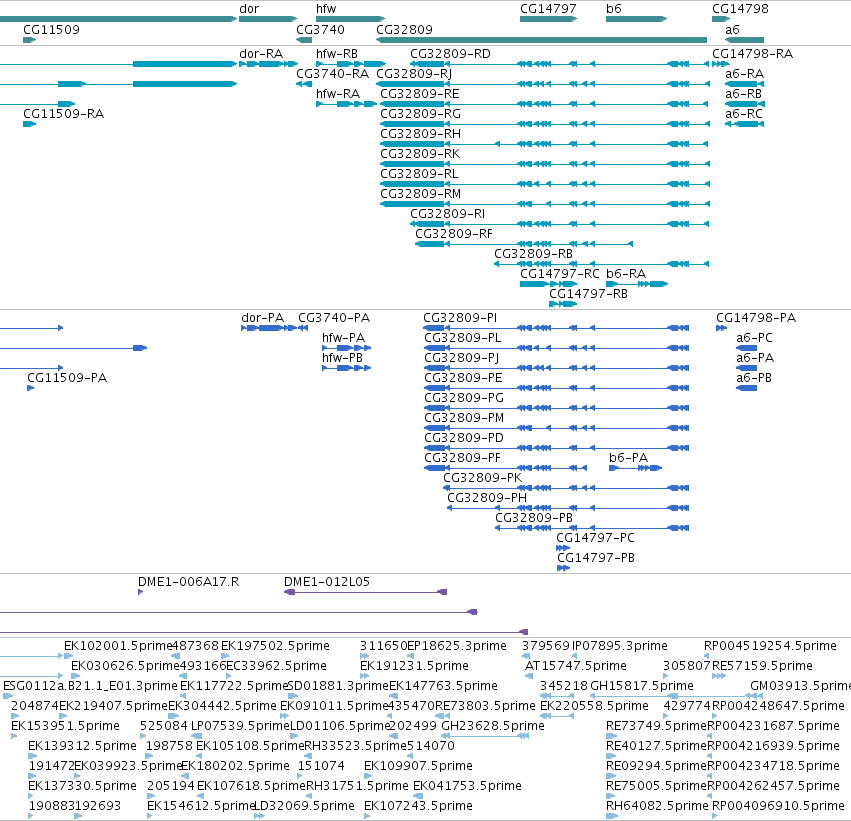Select the a6-RB transcript label
Viewport: 851px width, 821px height.
(744, 94)
